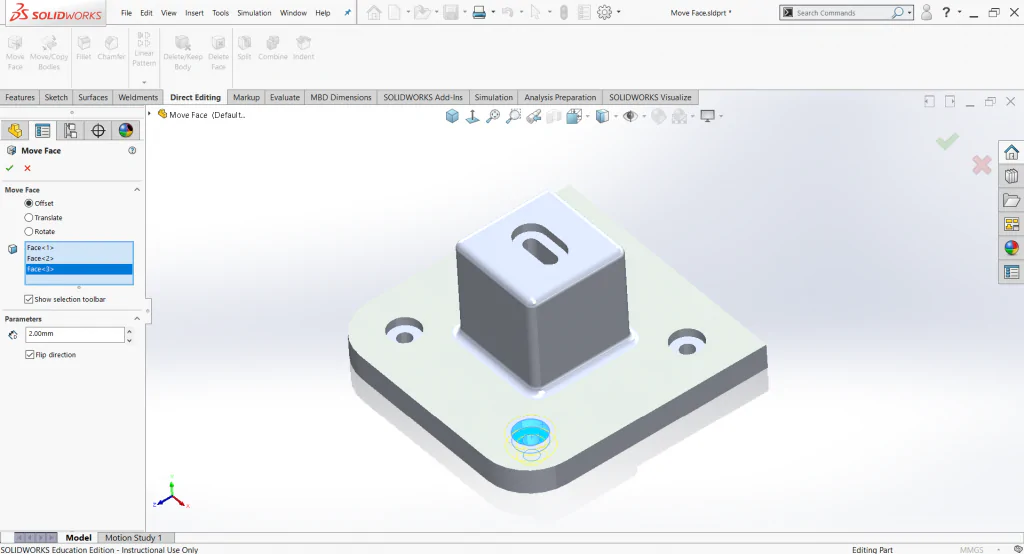Uncheck Show selection toolbar

coord(29,299)
